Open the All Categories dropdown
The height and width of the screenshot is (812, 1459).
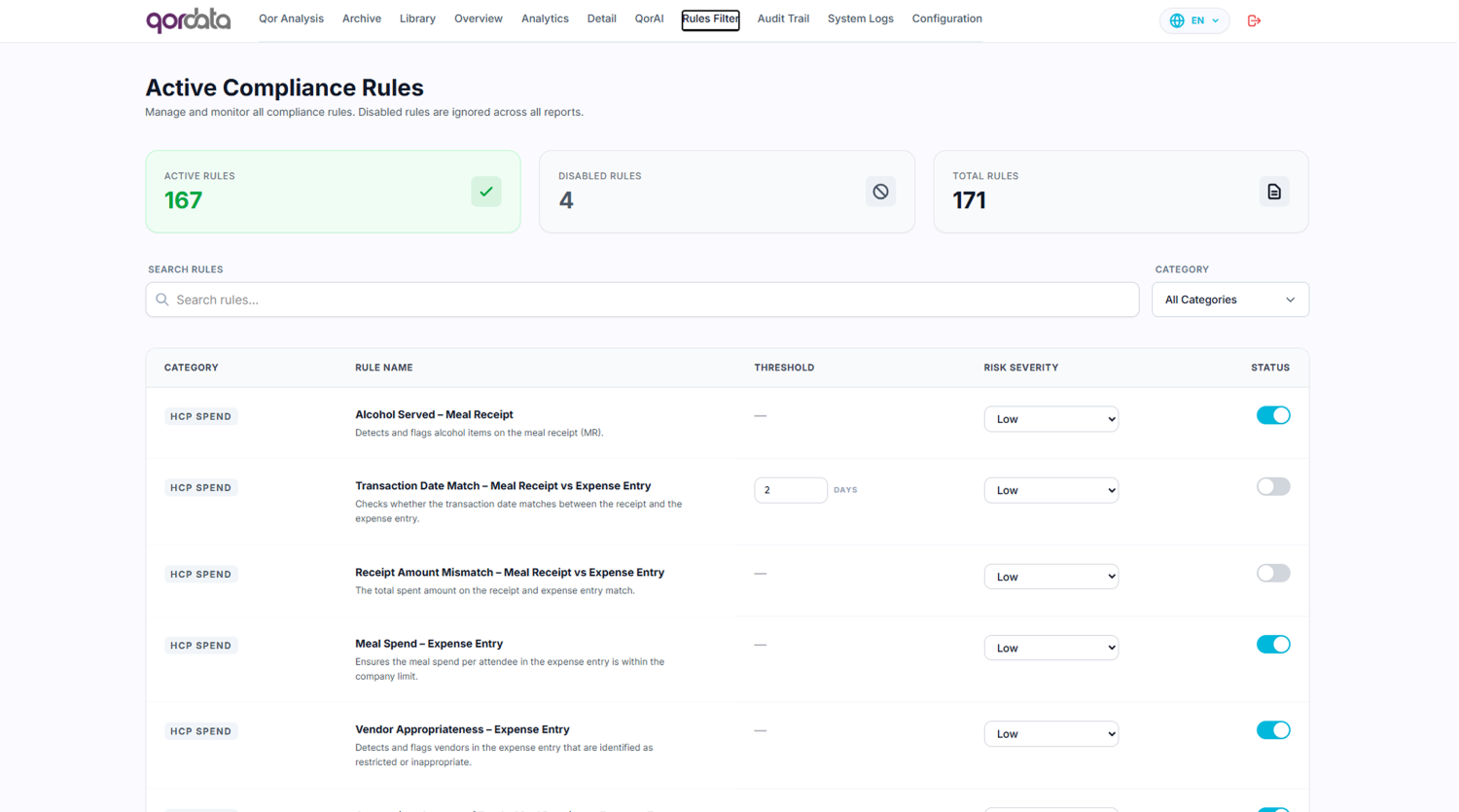[x=1229, y=300]
